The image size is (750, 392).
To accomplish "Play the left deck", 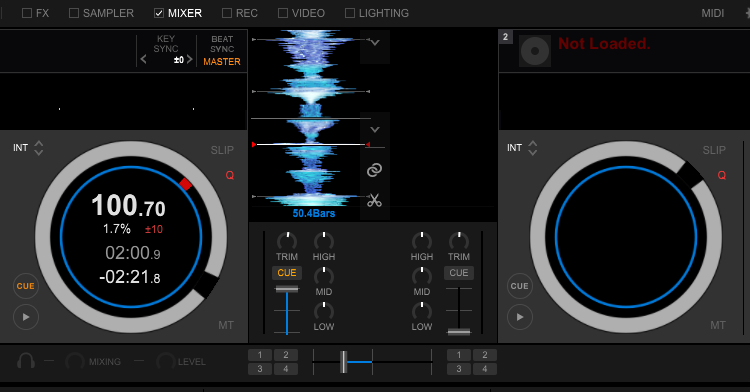I will point(26,317).
